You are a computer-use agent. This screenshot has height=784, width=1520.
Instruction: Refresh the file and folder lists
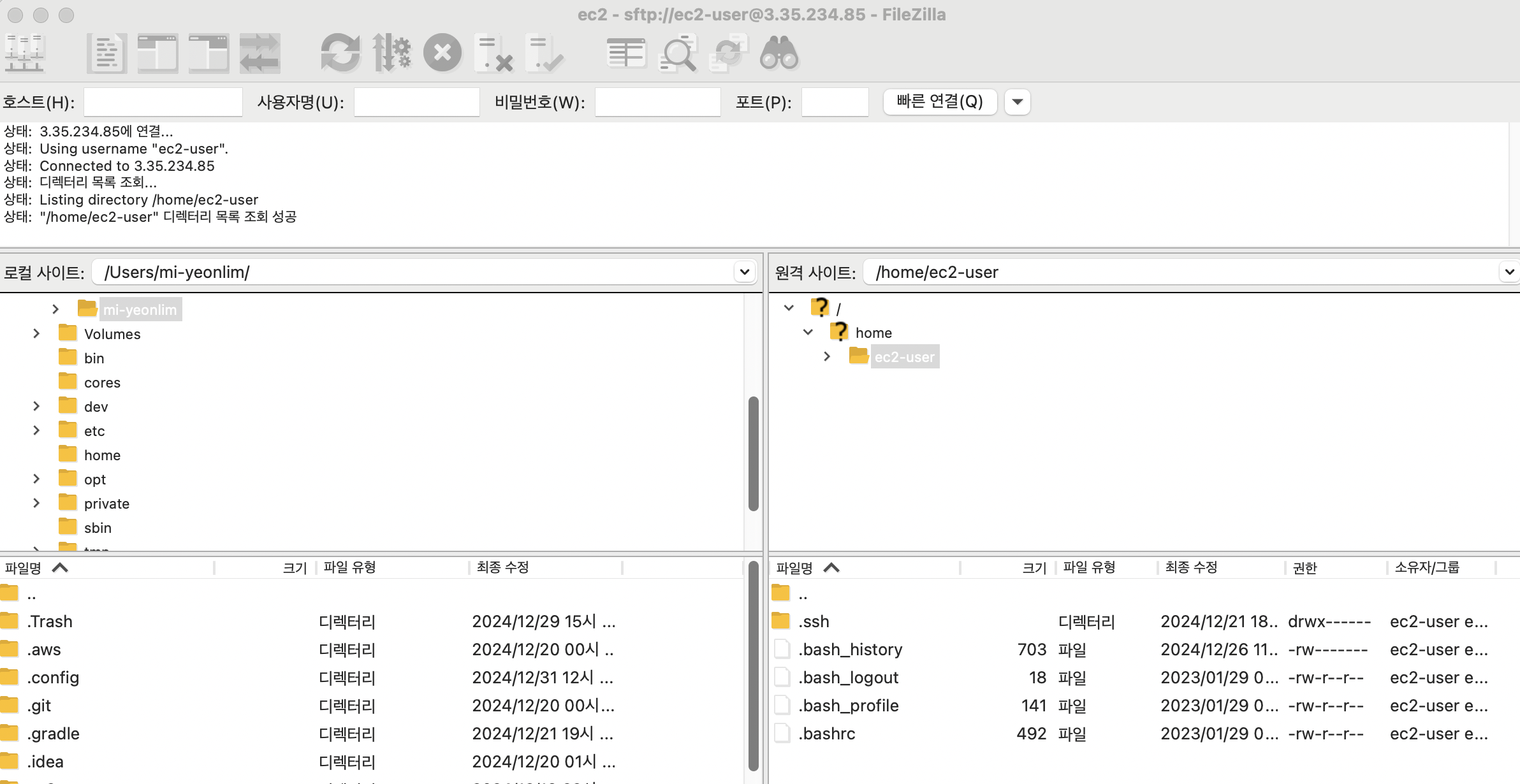tap(340, 53)
